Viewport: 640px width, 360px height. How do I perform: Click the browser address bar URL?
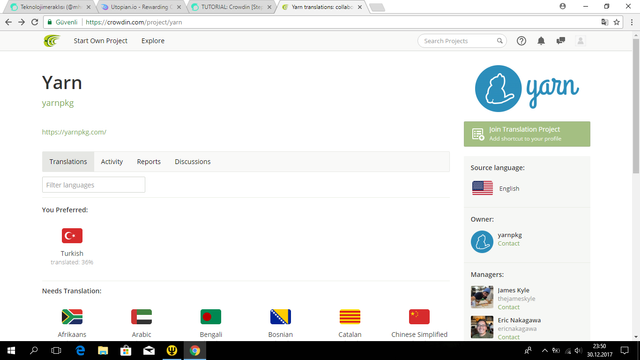134,22
